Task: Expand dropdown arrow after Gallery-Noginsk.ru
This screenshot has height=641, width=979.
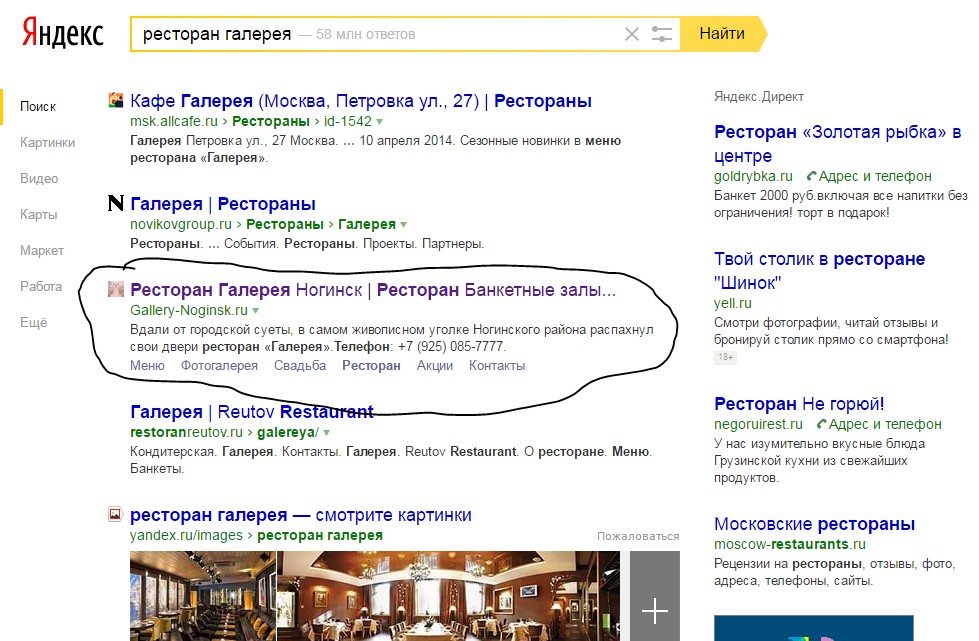Action: click(255, 311)
